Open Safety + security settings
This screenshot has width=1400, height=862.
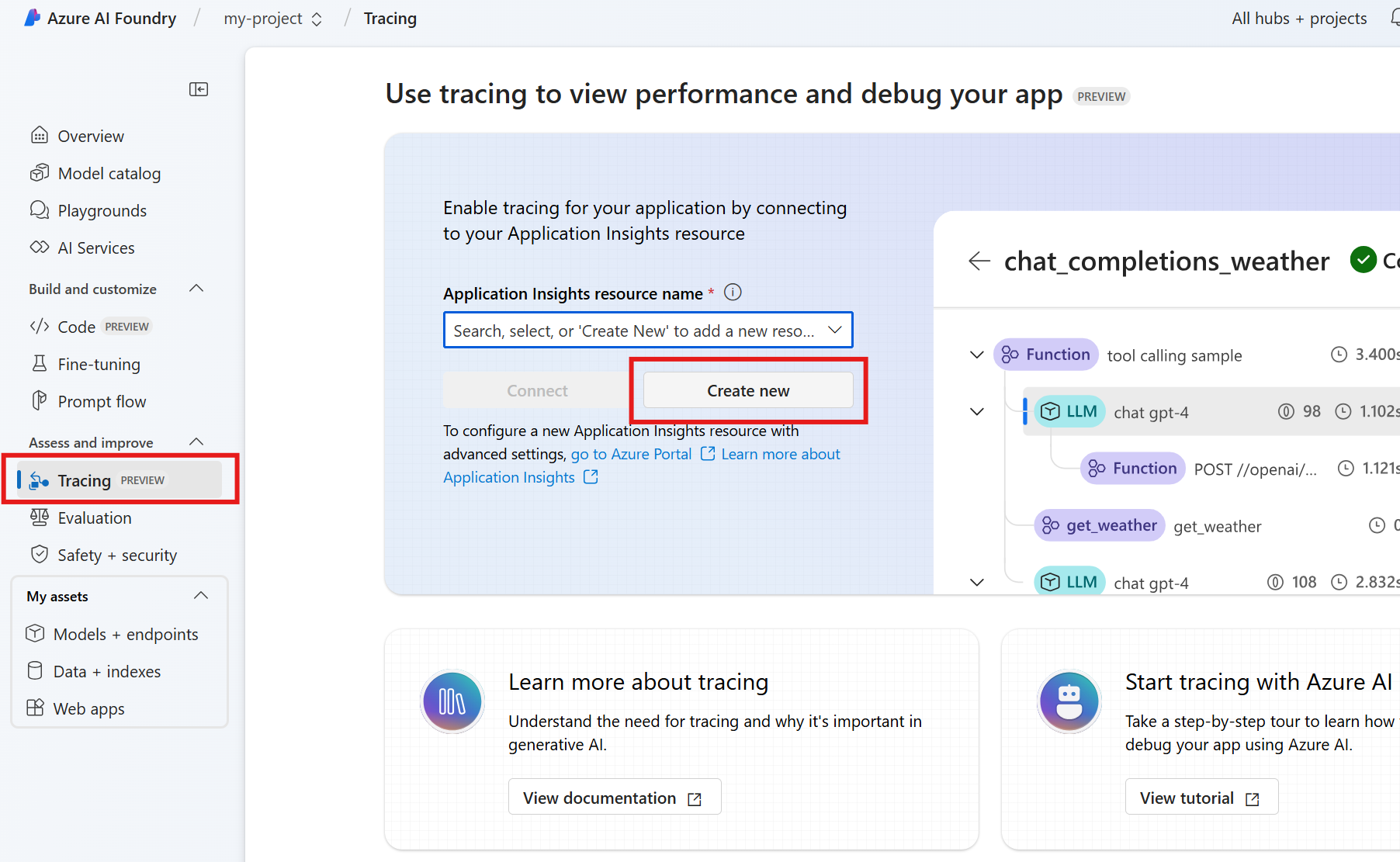click(117, 554)
